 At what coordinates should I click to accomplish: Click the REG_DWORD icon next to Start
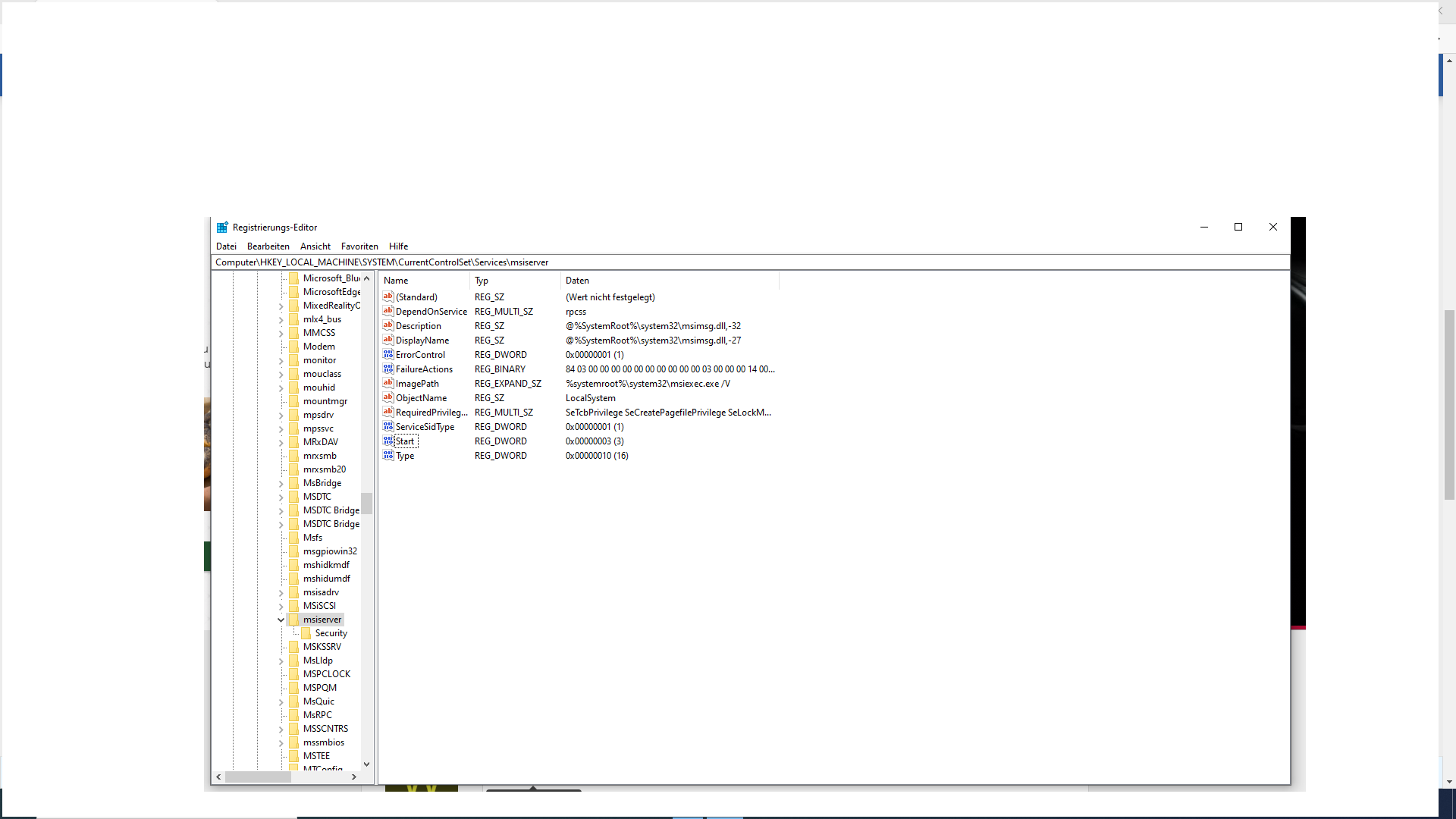[388, 441]
